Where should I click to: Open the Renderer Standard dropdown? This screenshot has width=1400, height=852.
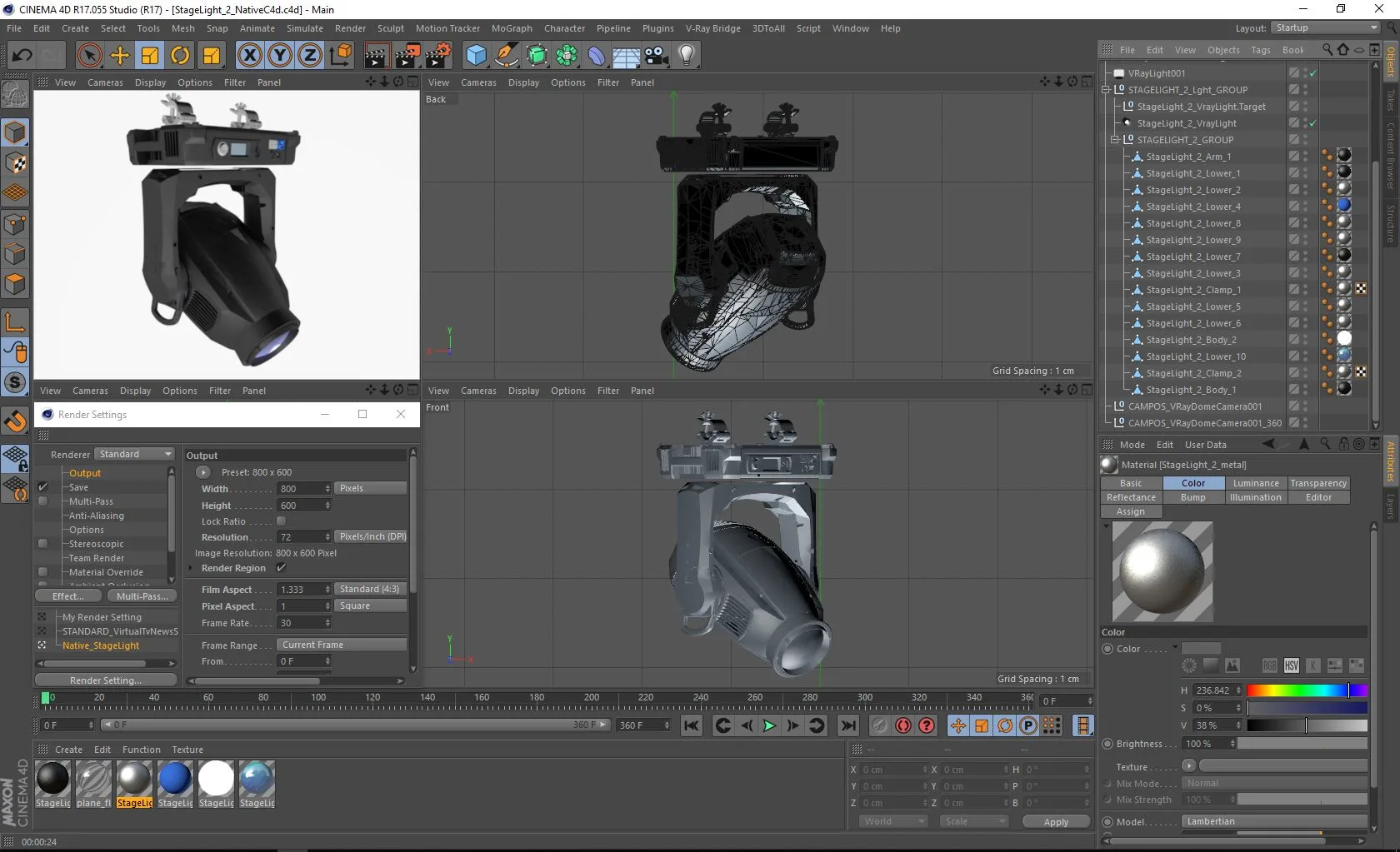click(x=134, y=454)
